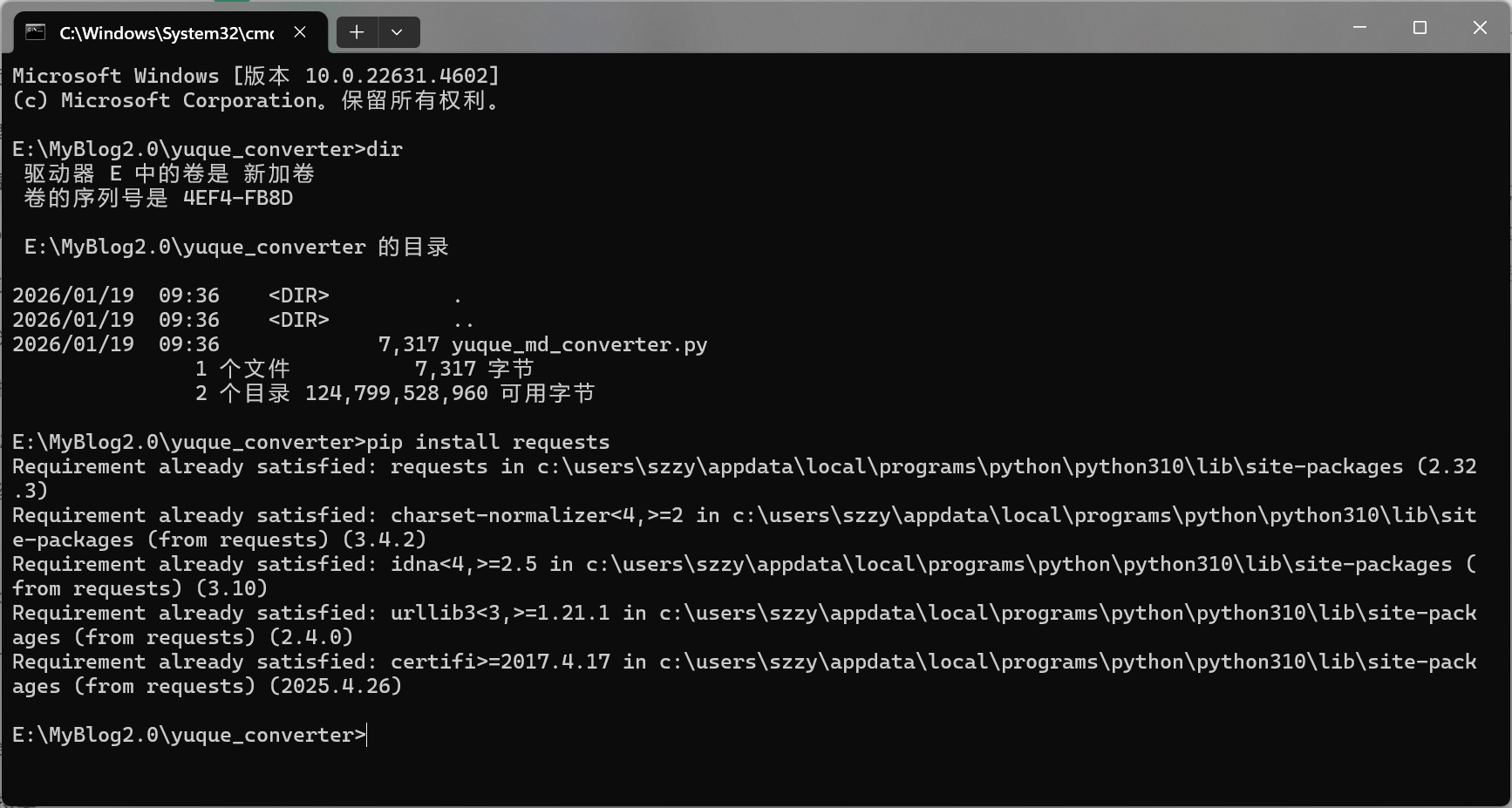
Task: Click the typed 'pip install requests' command
Action: pos(487,442)
